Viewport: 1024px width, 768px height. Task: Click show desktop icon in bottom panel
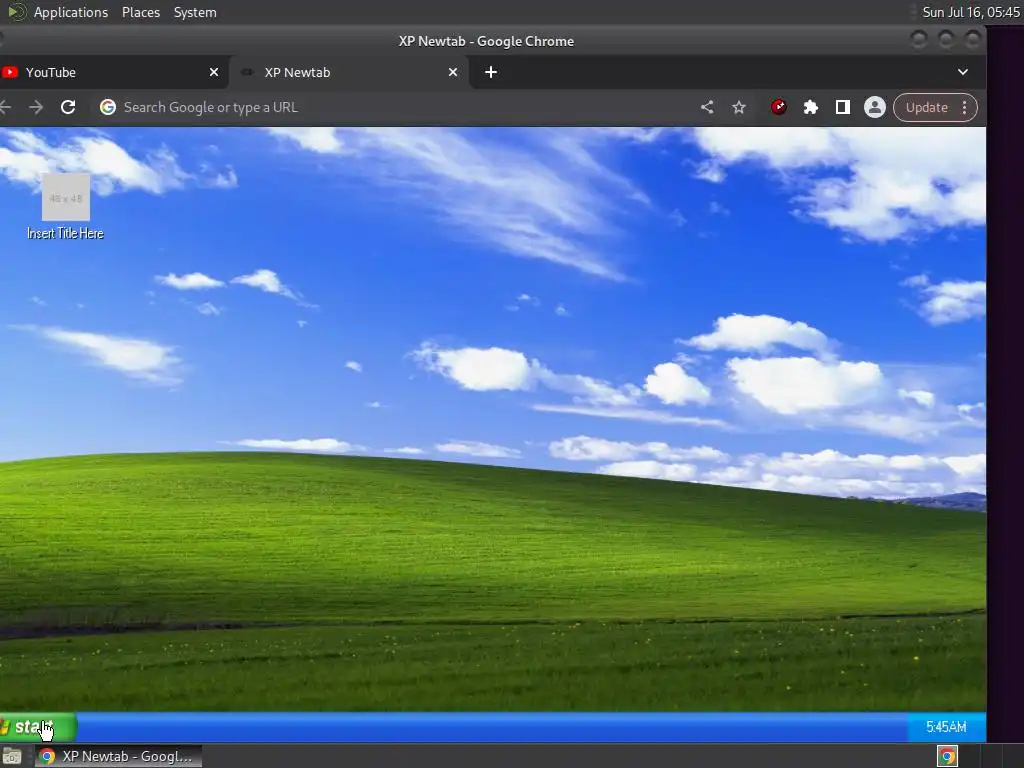12,757
